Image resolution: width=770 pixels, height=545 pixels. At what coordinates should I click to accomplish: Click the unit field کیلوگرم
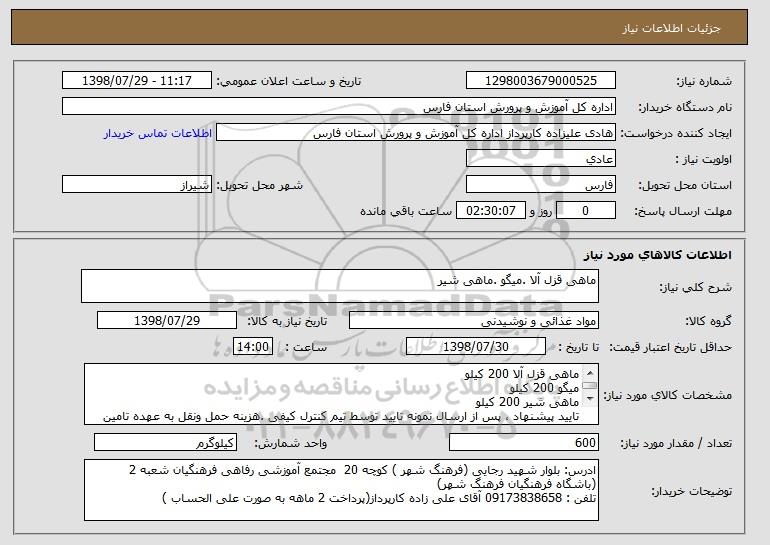click(x=165, y=442)
